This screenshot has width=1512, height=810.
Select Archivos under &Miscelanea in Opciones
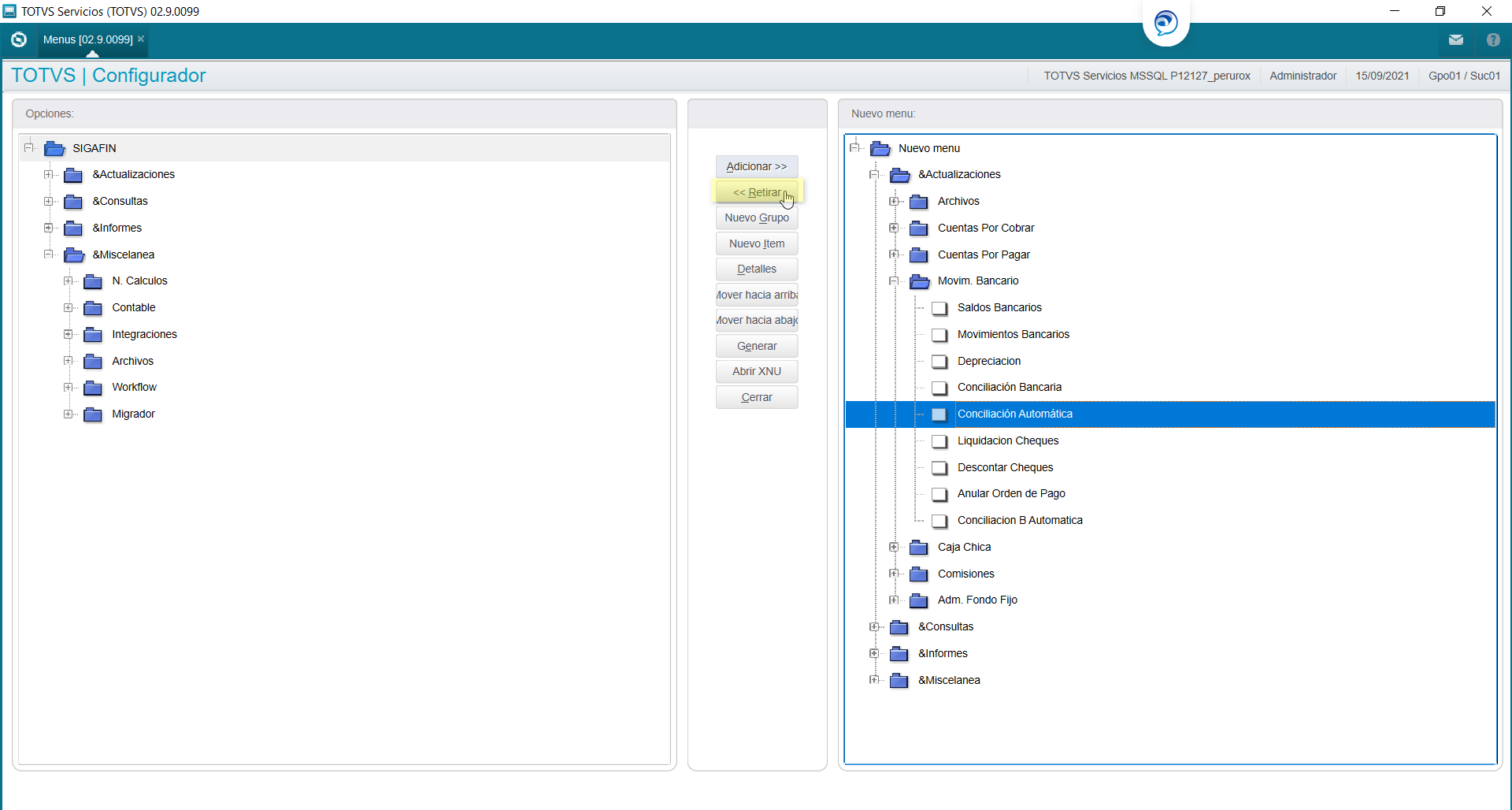tap(132, 361)
